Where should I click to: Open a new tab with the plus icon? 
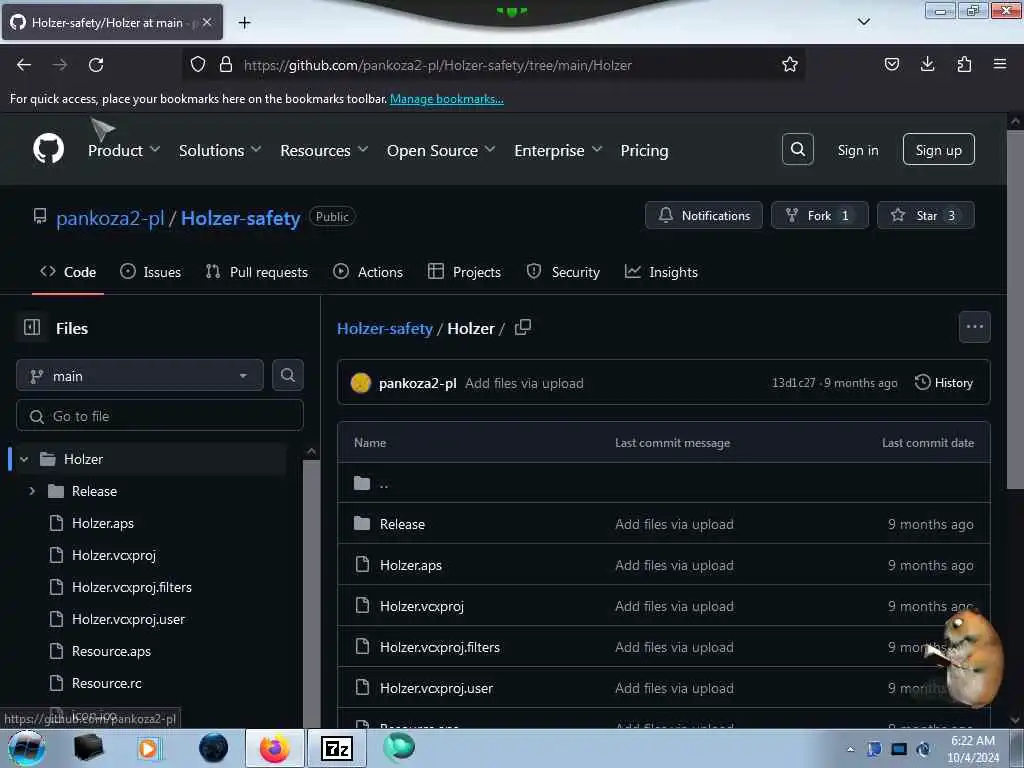point(244,23)
